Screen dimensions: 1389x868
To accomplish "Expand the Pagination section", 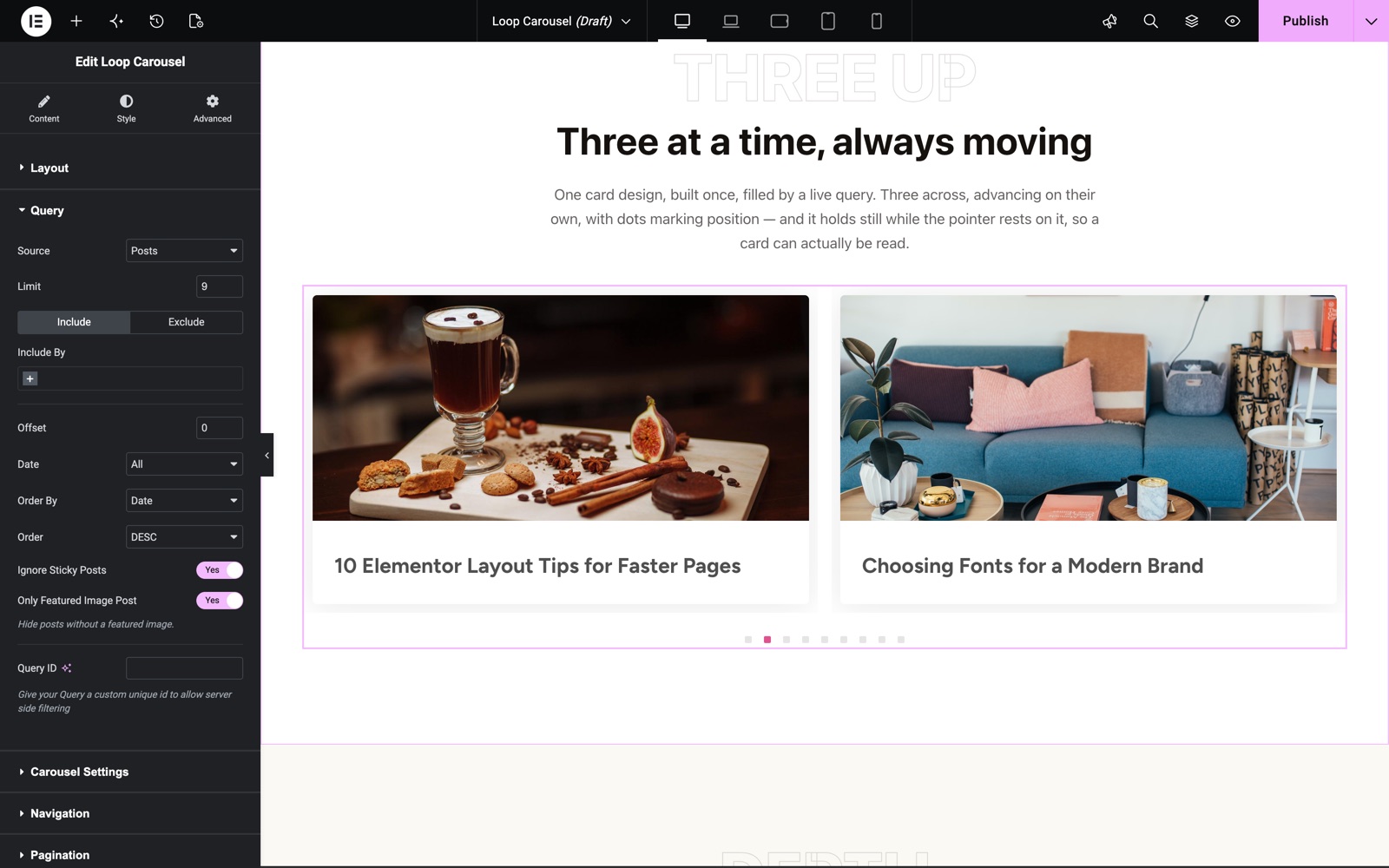I will (x=130, y=854).
